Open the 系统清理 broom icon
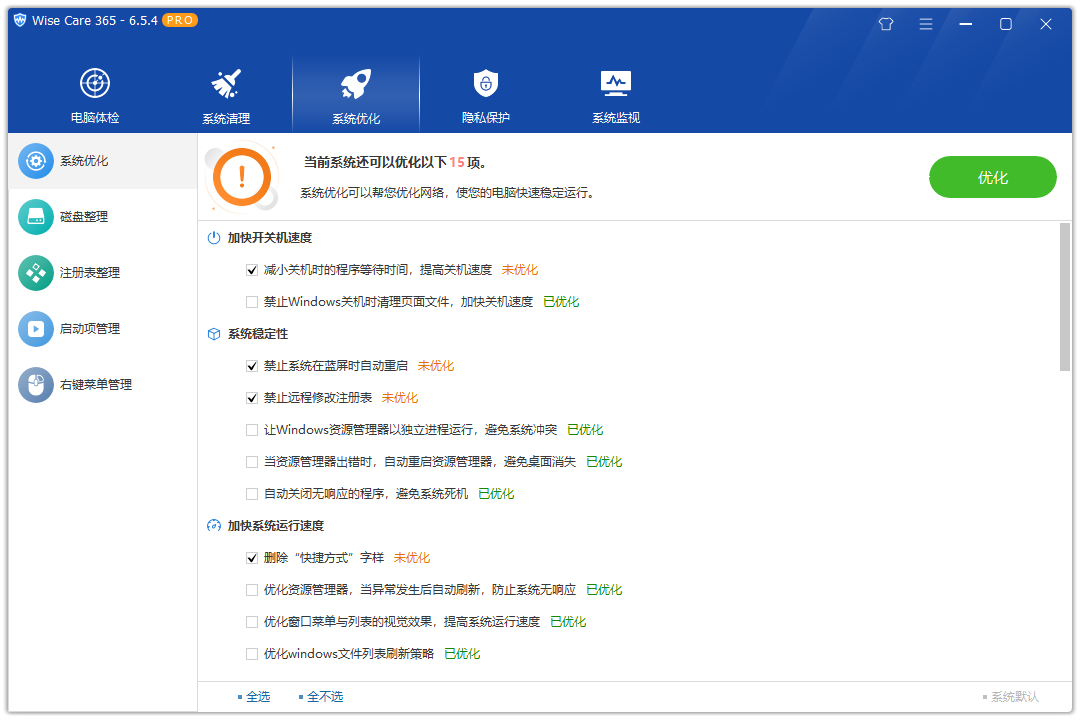Image resolution: width=1080 pixels, height=720 pixels. pyautogui.click(x=226, y=83)
